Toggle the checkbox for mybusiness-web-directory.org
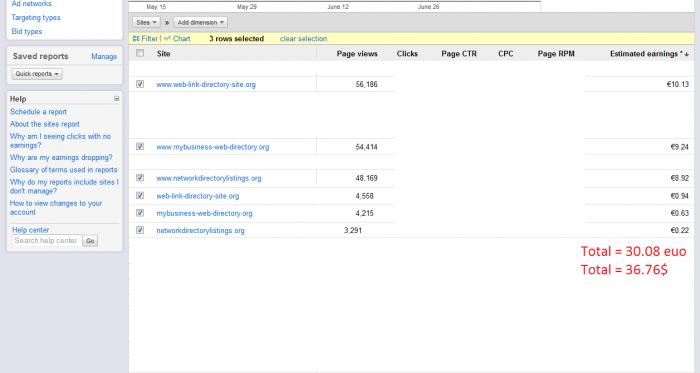This screenshot has width=700, height=373. point(140,213)
